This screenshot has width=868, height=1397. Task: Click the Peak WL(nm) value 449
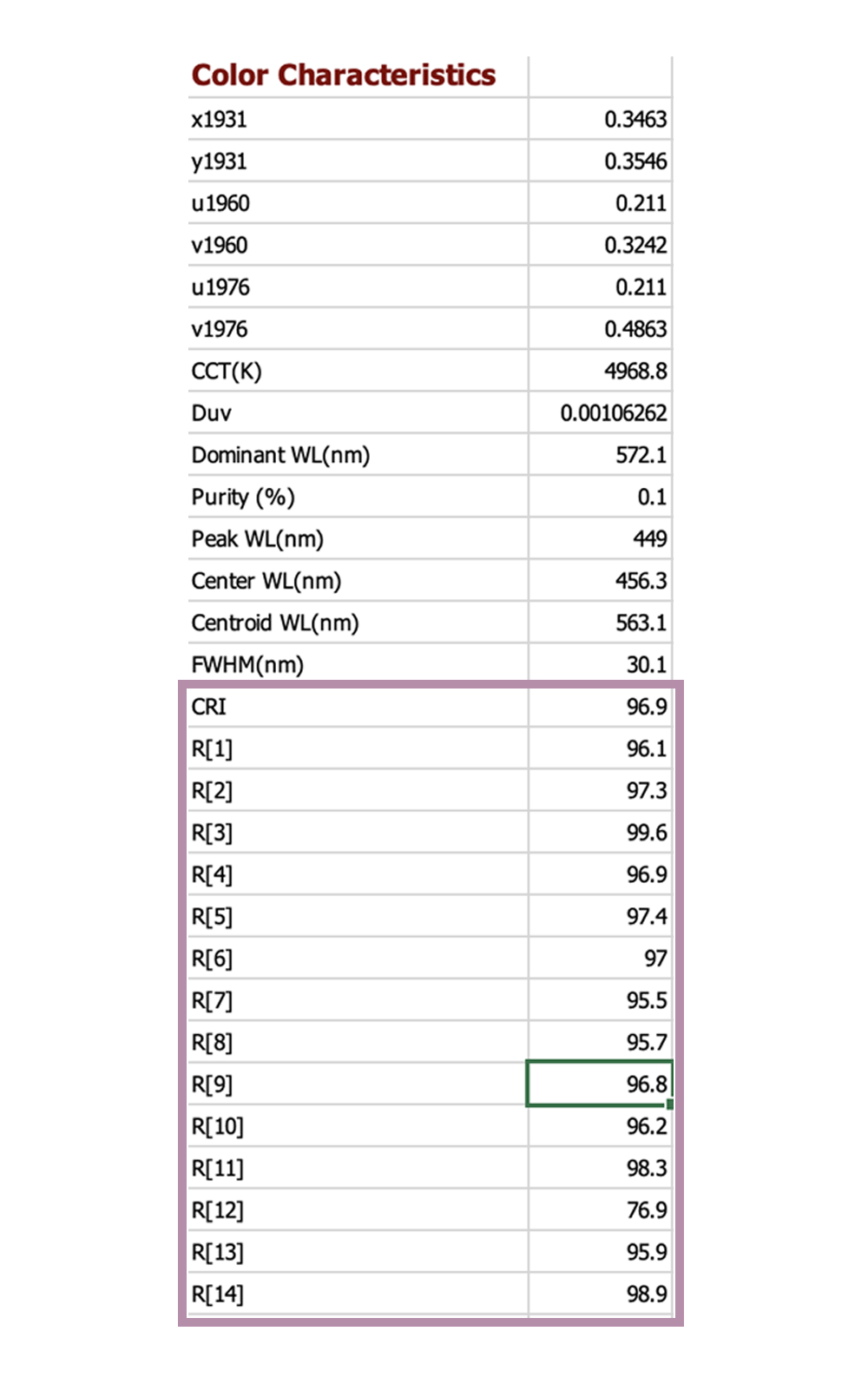(600, 539)
